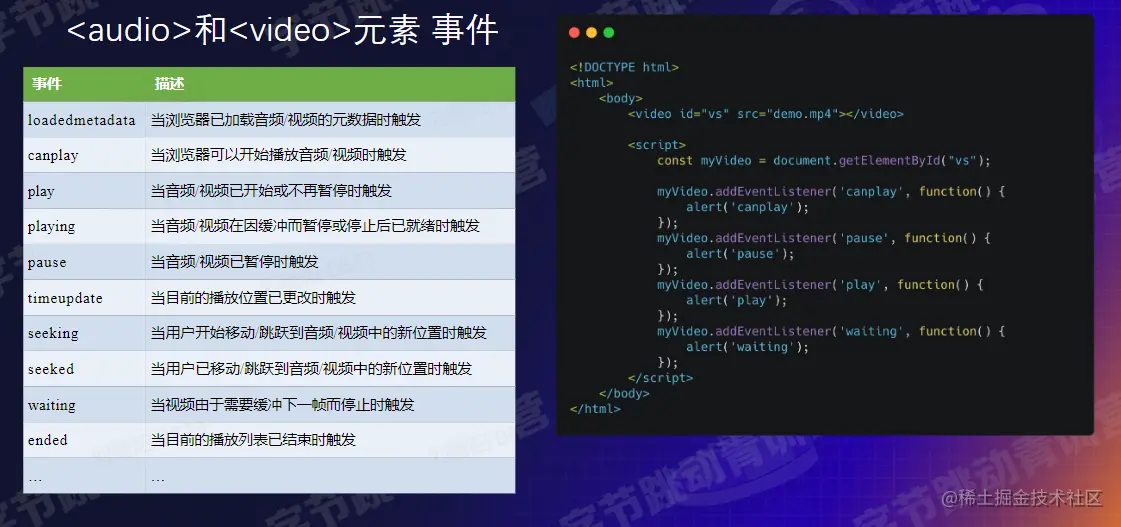Click description '当音频/视频已开始或不再暂停时触发'
The image size is (1121, 527).
[271, 191]
